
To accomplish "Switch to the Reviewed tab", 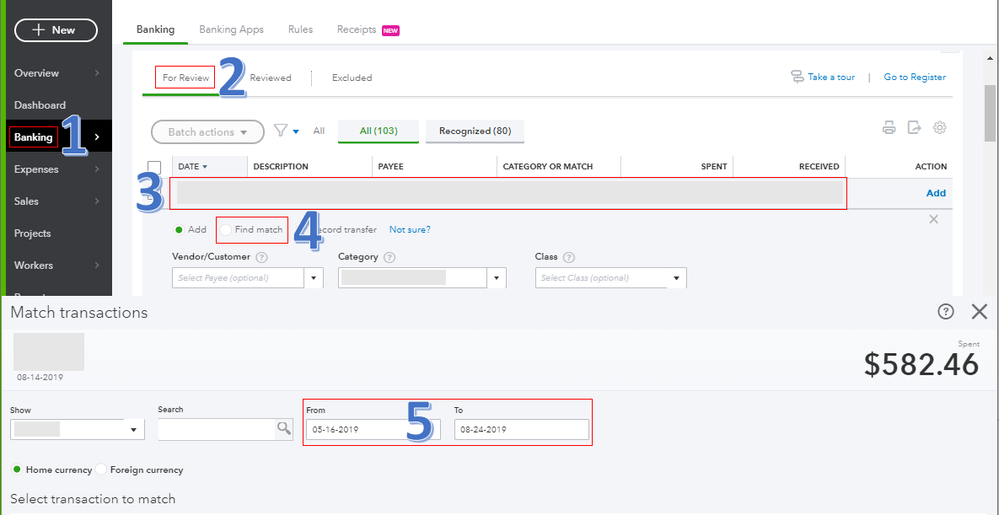I will 270,78.
